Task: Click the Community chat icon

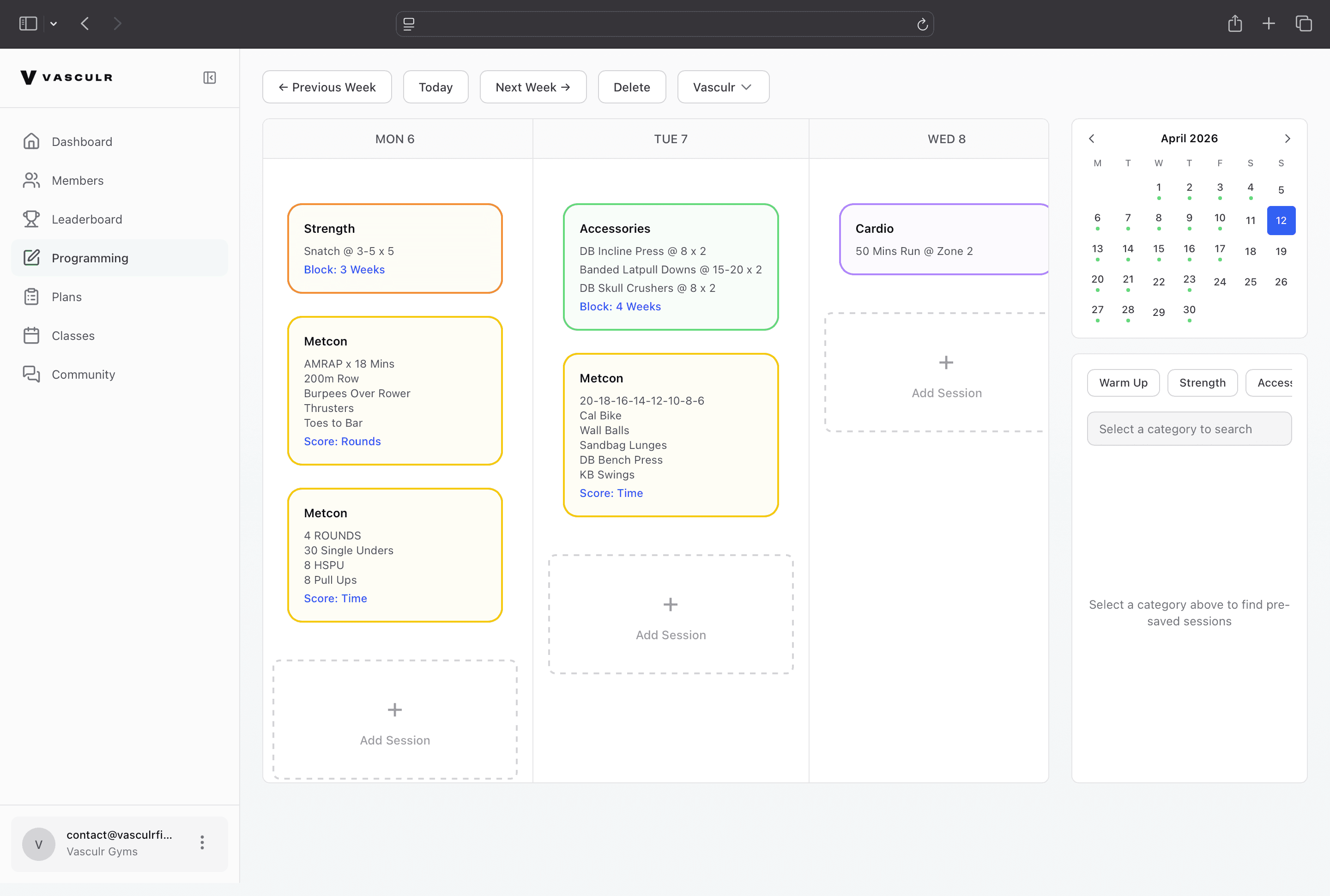Action: [31, 374]
